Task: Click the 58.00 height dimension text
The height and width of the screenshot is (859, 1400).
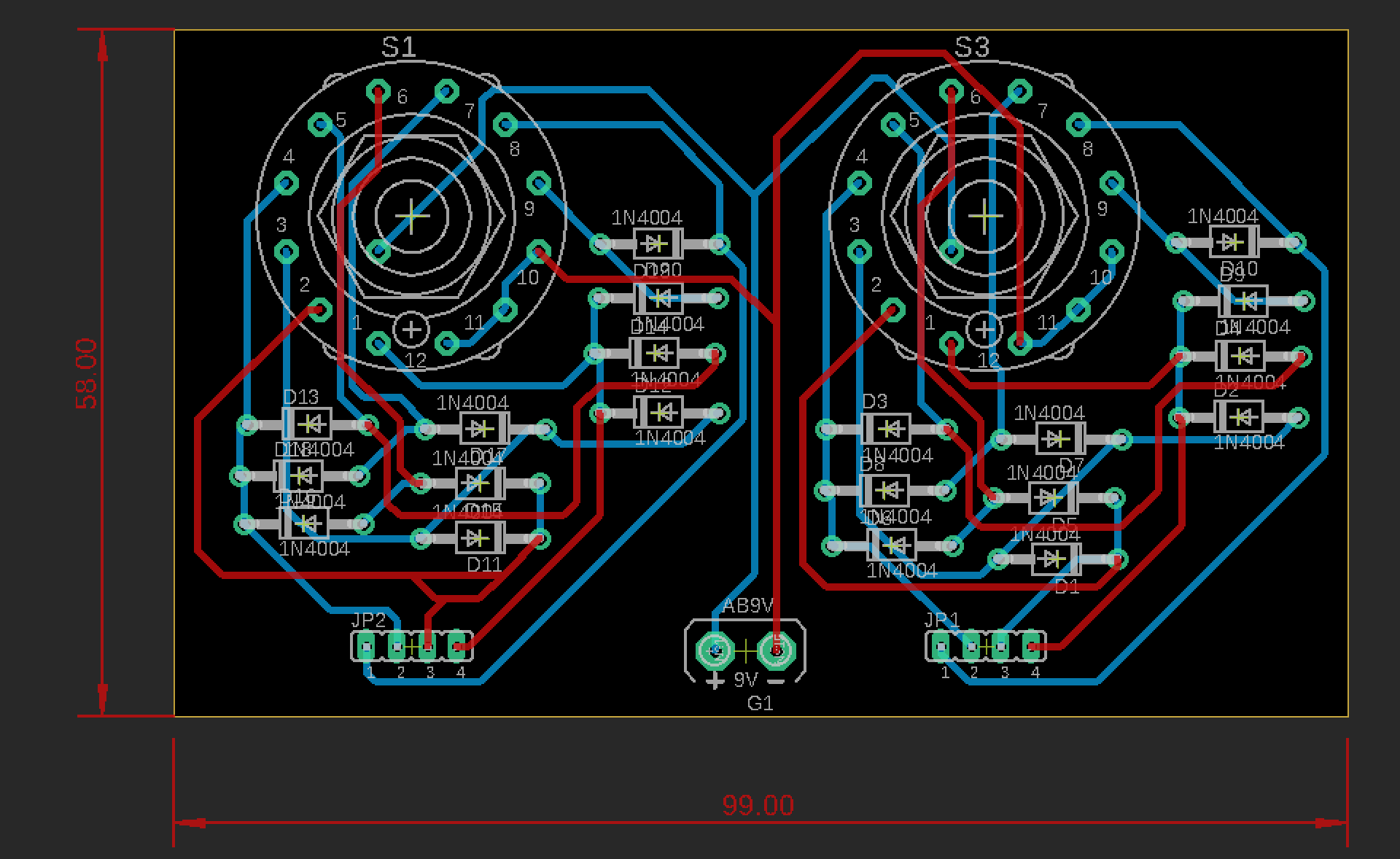Action: (x=87, y=373)
